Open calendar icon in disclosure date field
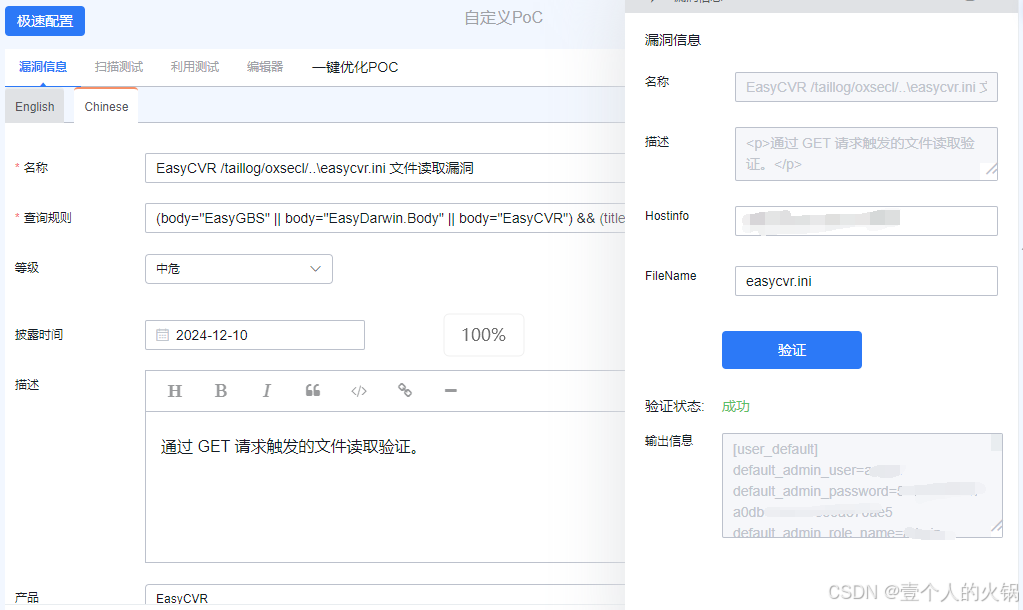The width and height of the screenshot is (1023, 610). click(x=162, y=335)
